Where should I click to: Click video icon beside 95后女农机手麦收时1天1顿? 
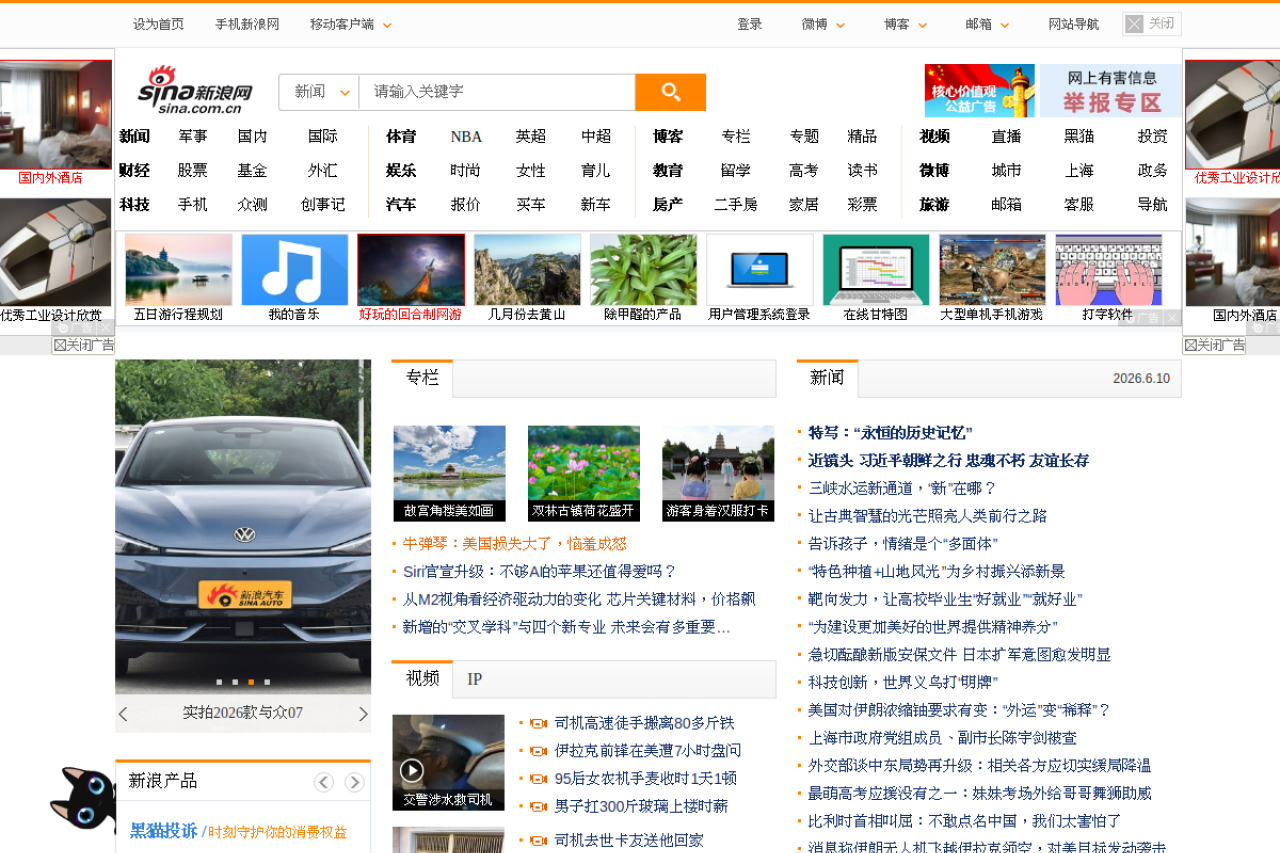click(x=538, y=779)
